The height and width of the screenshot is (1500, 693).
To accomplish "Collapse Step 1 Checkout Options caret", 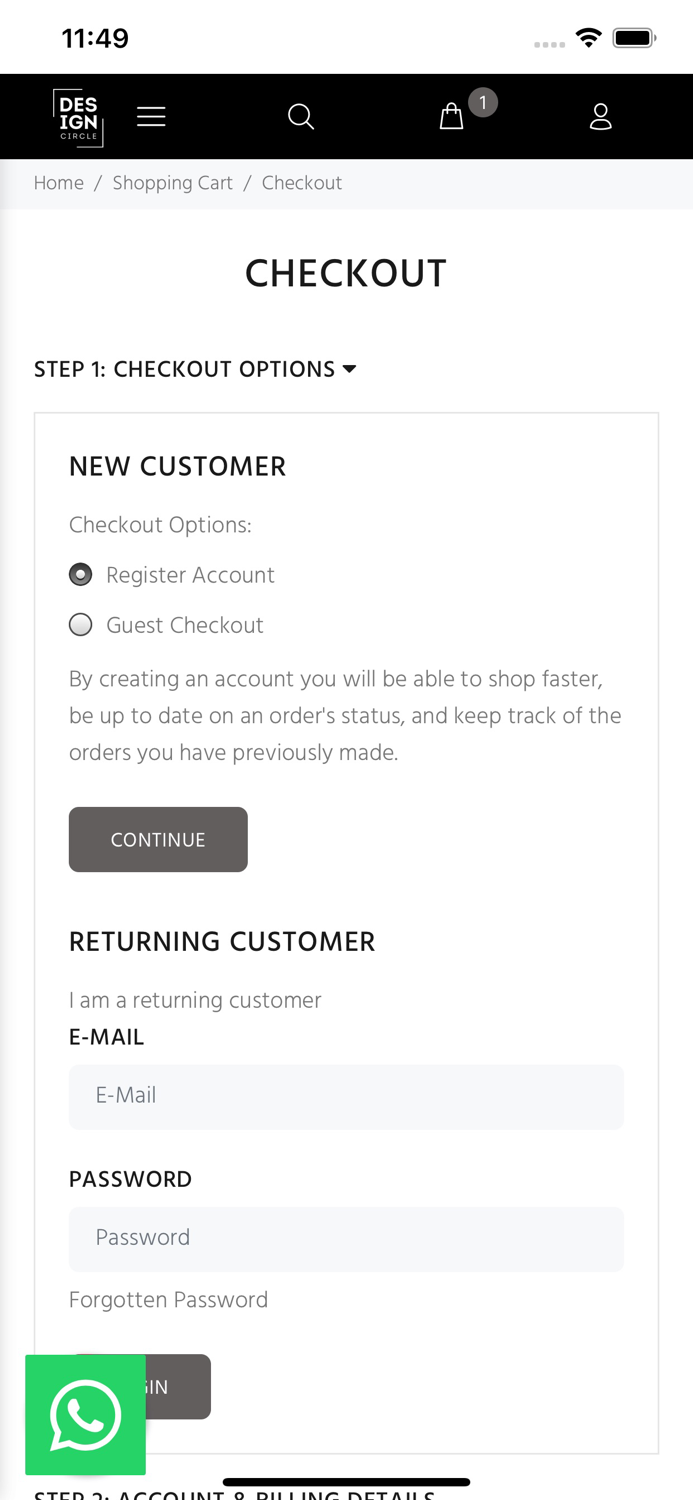I will point(349,369).
